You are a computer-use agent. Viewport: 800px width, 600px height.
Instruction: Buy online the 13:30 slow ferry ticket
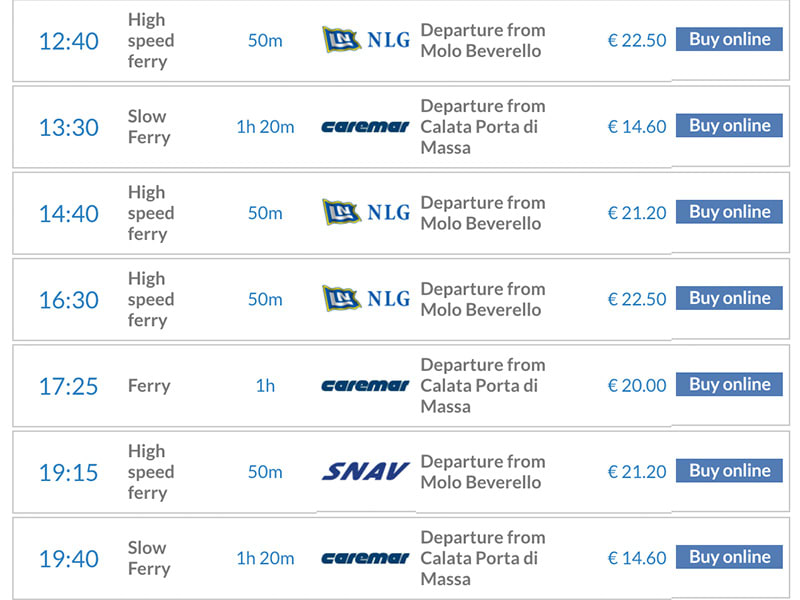point(729,126)
